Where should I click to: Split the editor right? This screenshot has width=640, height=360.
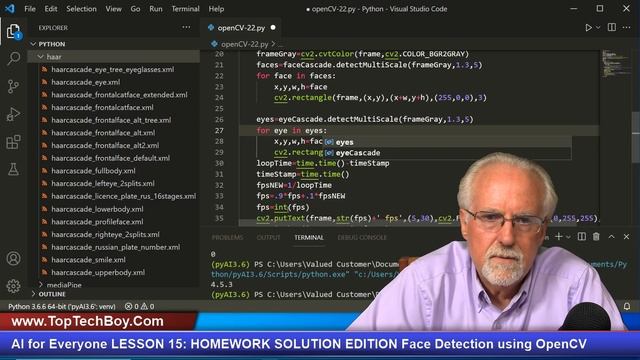611,27
